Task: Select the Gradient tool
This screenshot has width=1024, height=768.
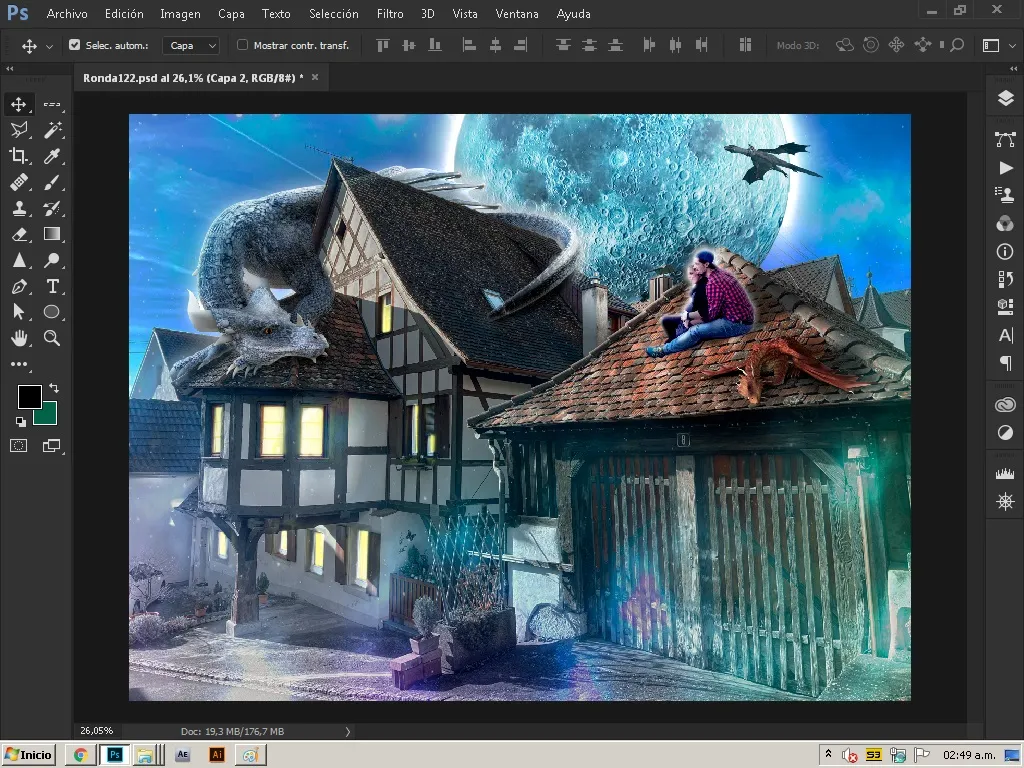Action: [x=52, y=234]
